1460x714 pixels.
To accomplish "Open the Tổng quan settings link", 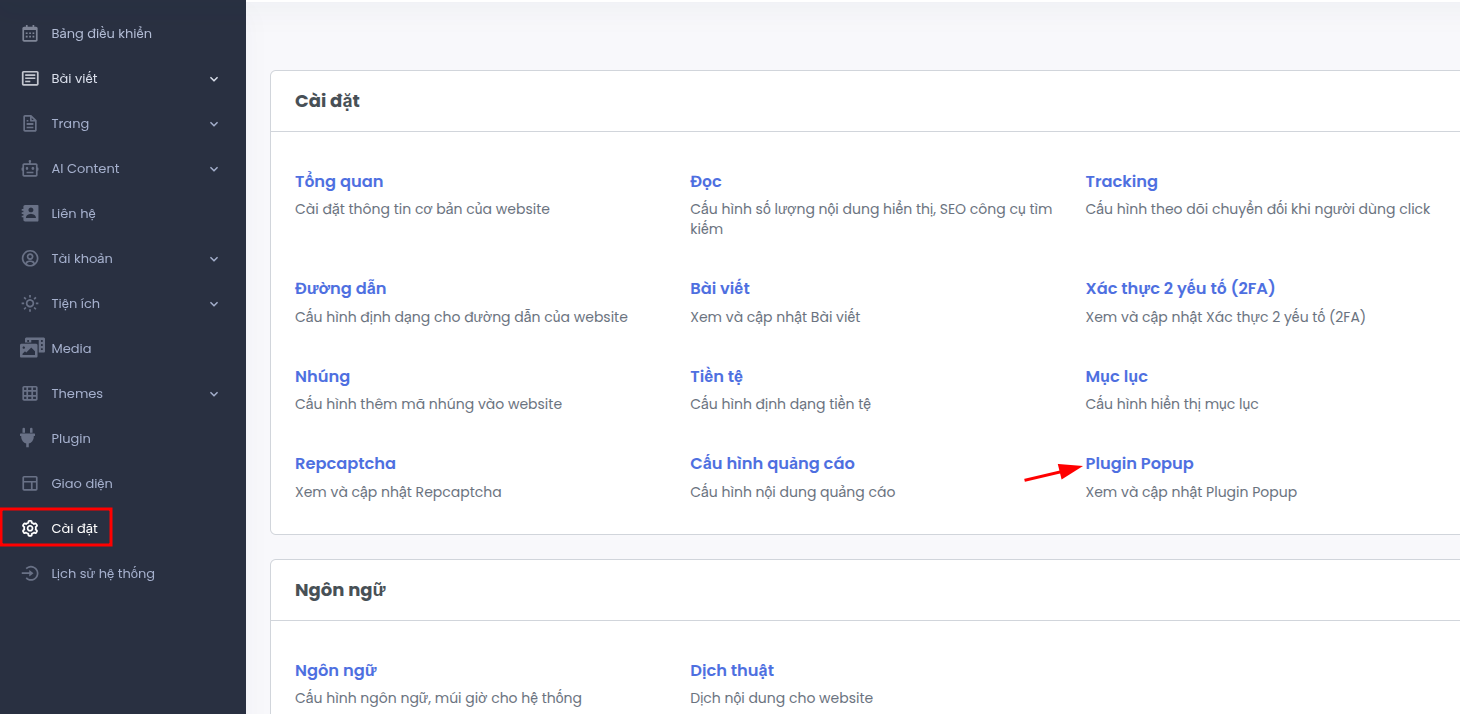I will click(x=339, y=181).
